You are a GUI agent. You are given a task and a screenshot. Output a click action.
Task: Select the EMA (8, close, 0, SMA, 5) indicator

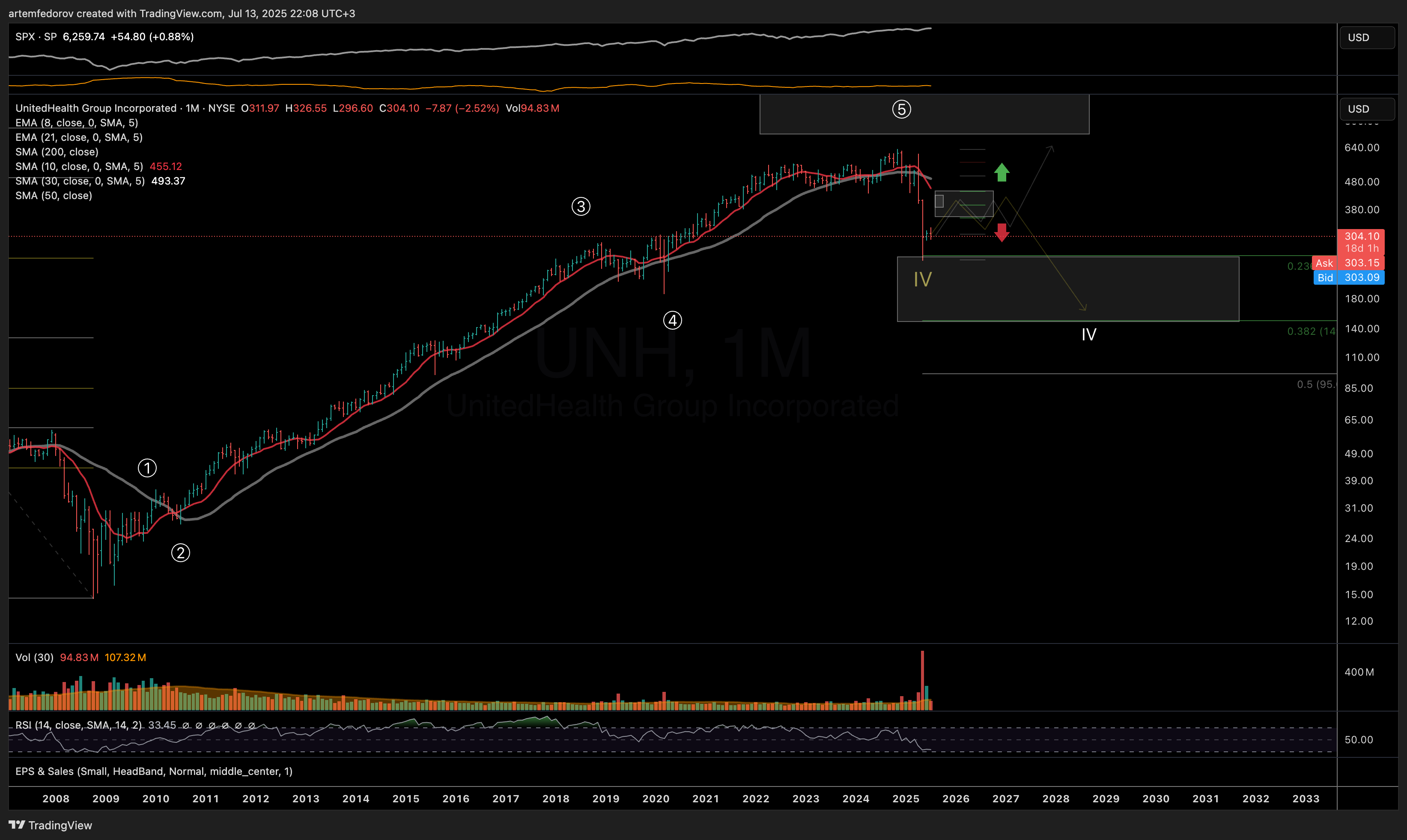click(x=76, y=123)
